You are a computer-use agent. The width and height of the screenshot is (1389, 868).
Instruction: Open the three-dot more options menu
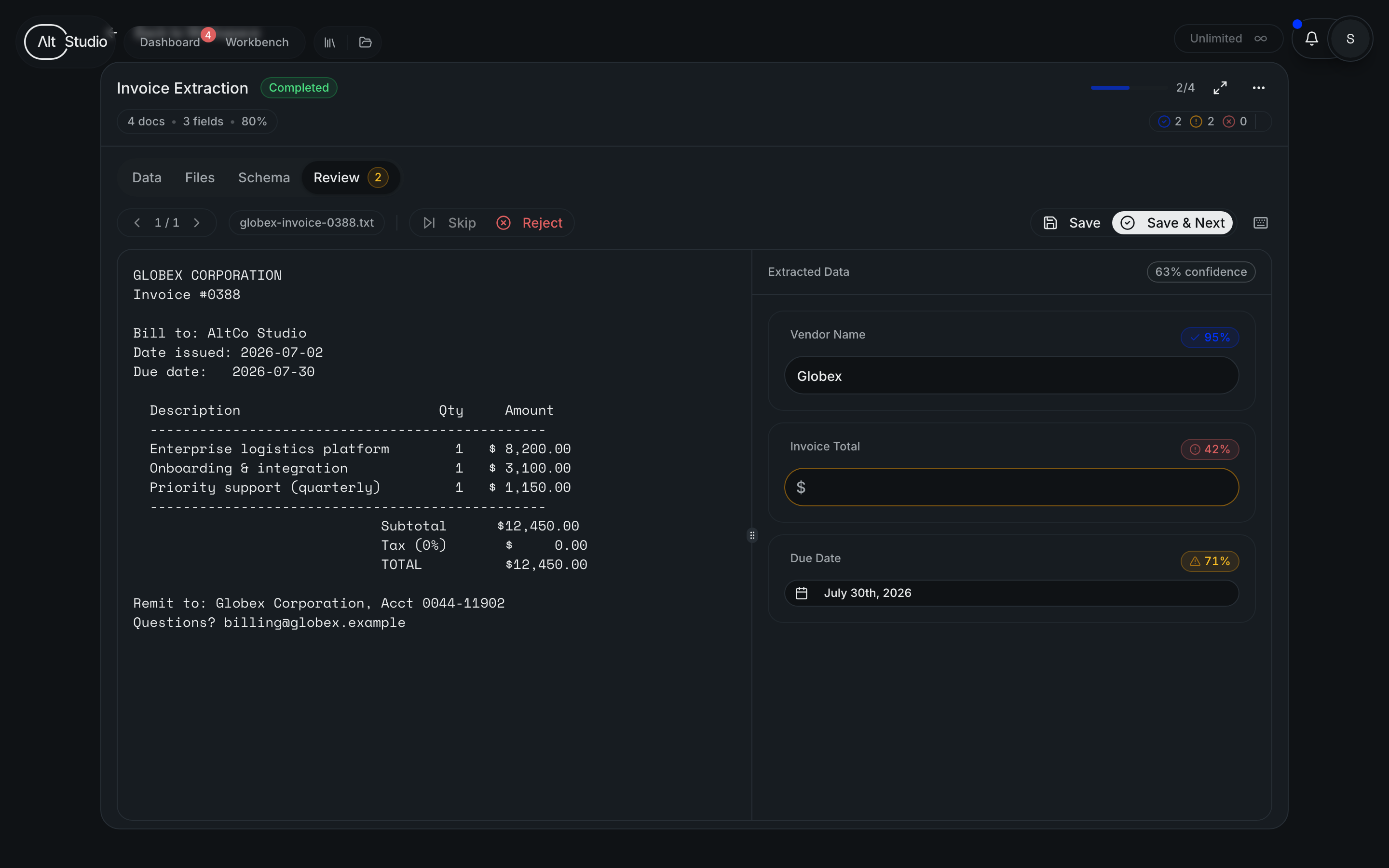pos(1259,88)
